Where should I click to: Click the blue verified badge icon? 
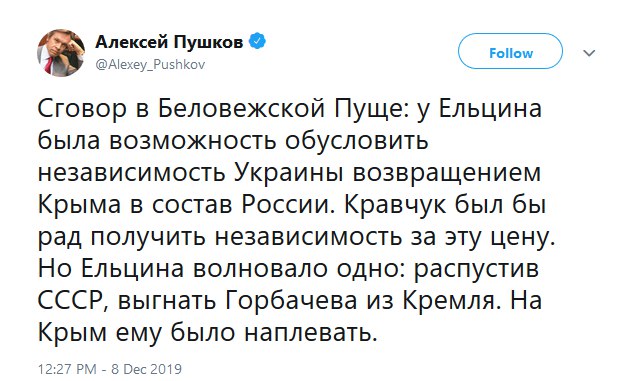[x=257, y=41]
